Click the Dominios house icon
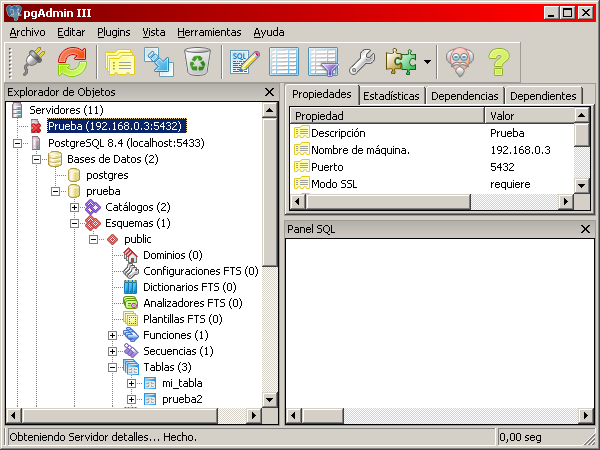Viewport: 600px width, 450px height. pos(130,255)
